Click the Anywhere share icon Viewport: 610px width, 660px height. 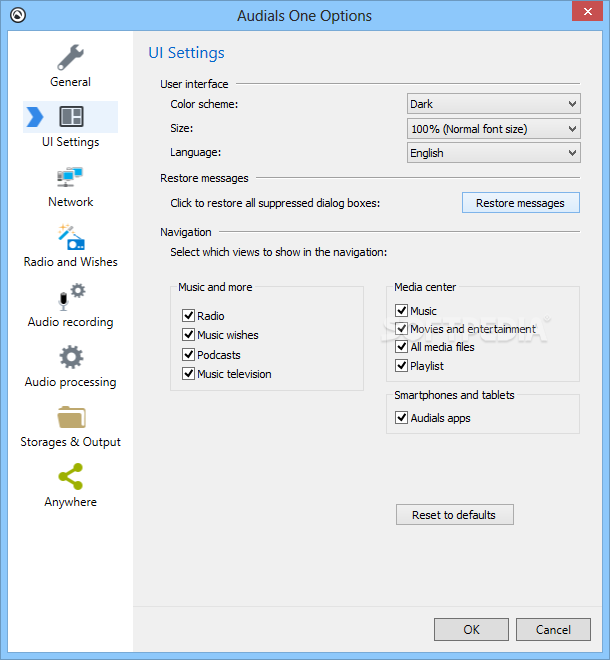pos(71,477)
